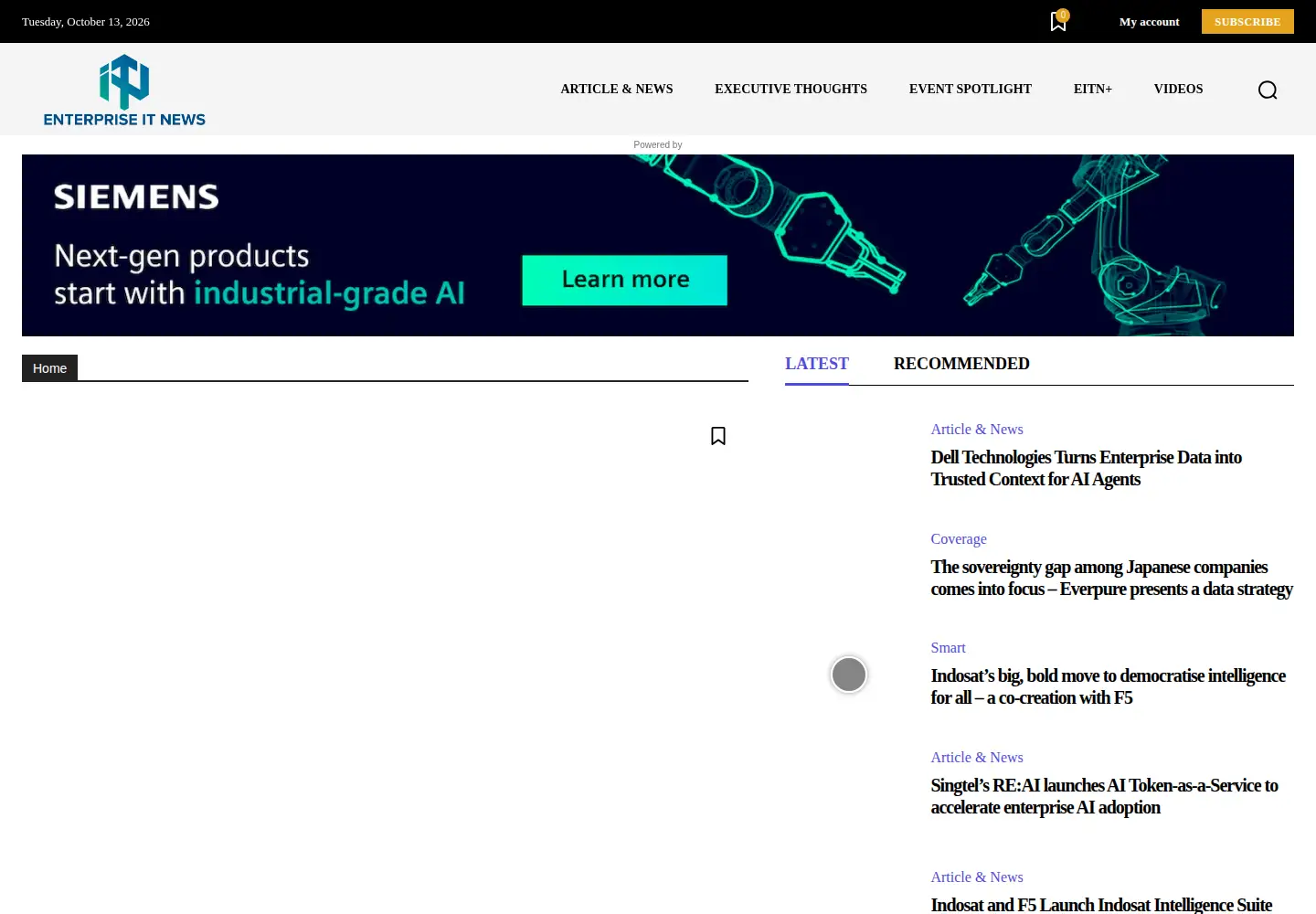Image resolution: width=1316 pixels, height=914 pixels.
Task: Click the Enterprise IT News logo
Action: click(124, 90)
